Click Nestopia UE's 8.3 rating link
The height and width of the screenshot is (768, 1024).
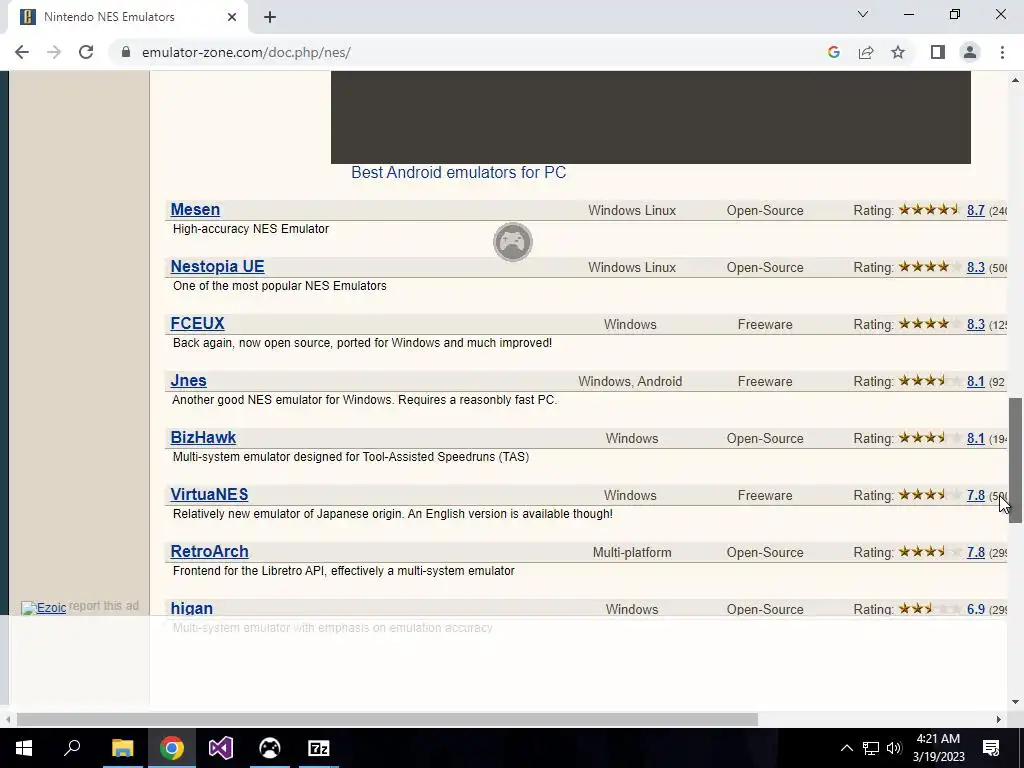point(976,267)
